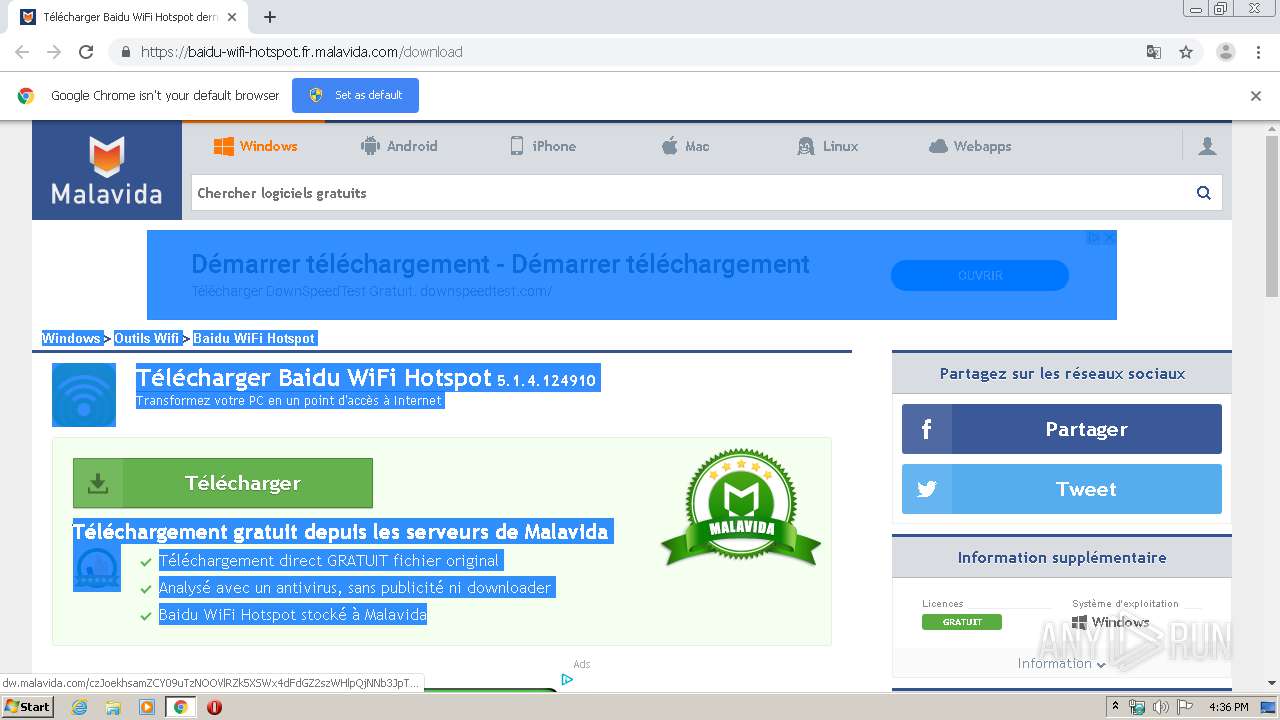Click the AdChoices icon below Ads
1280x720 pixels.
coord(567,679)
